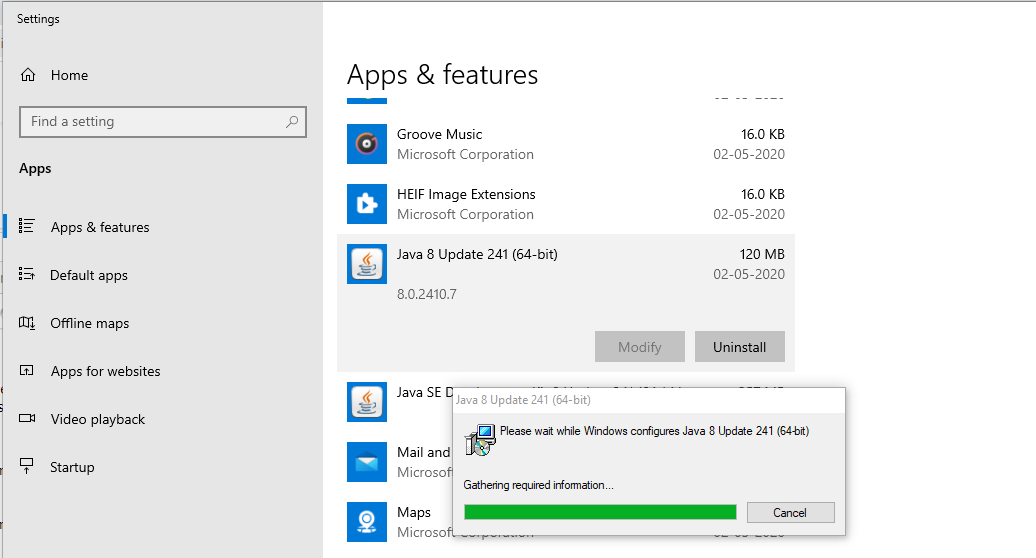
Task: Click the Java 8 Update dialog title bar
Action: click(649, 400)
